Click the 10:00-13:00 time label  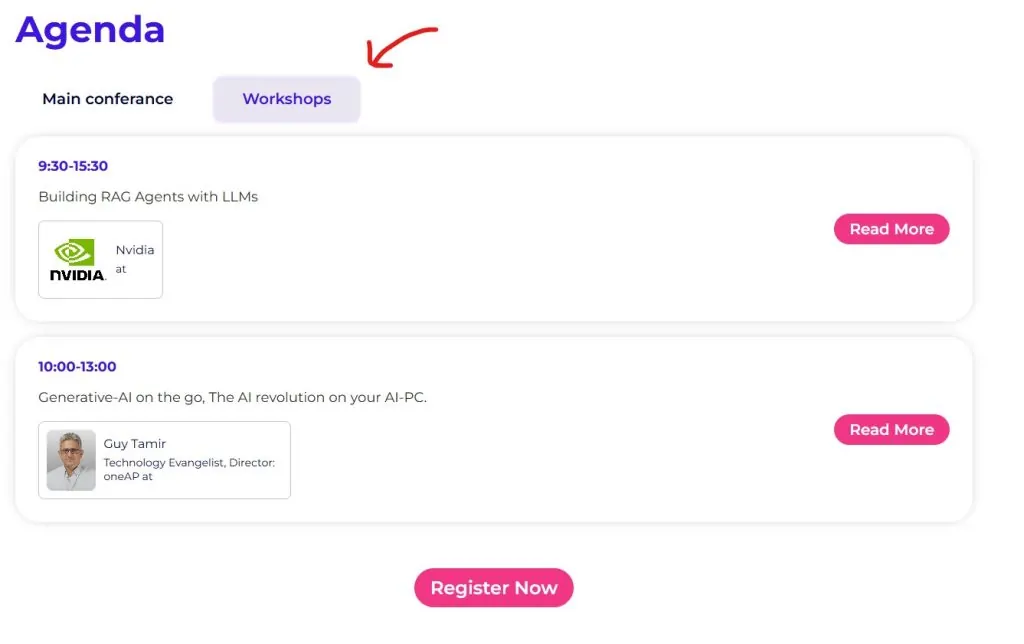[77, 366]
